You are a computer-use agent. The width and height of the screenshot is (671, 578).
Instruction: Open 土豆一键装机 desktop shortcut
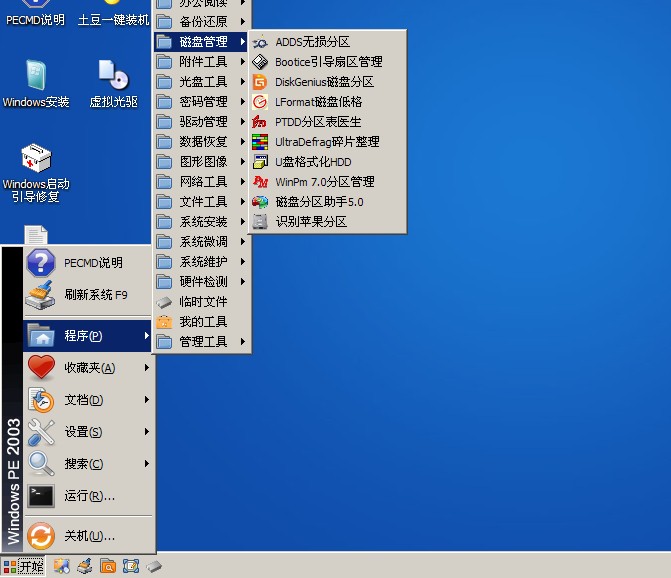(x=113, y=13)
